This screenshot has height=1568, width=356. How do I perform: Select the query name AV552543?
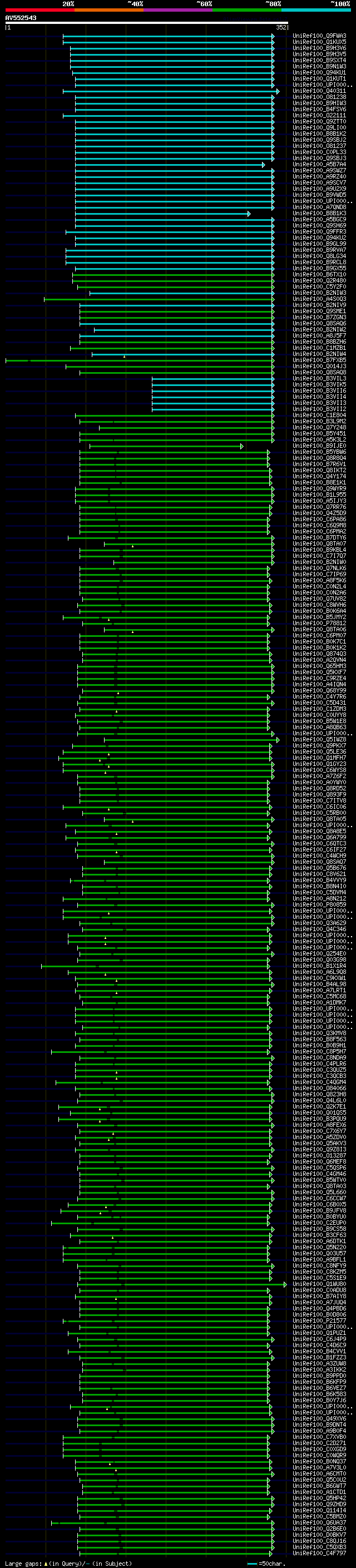tap(21, 18)
